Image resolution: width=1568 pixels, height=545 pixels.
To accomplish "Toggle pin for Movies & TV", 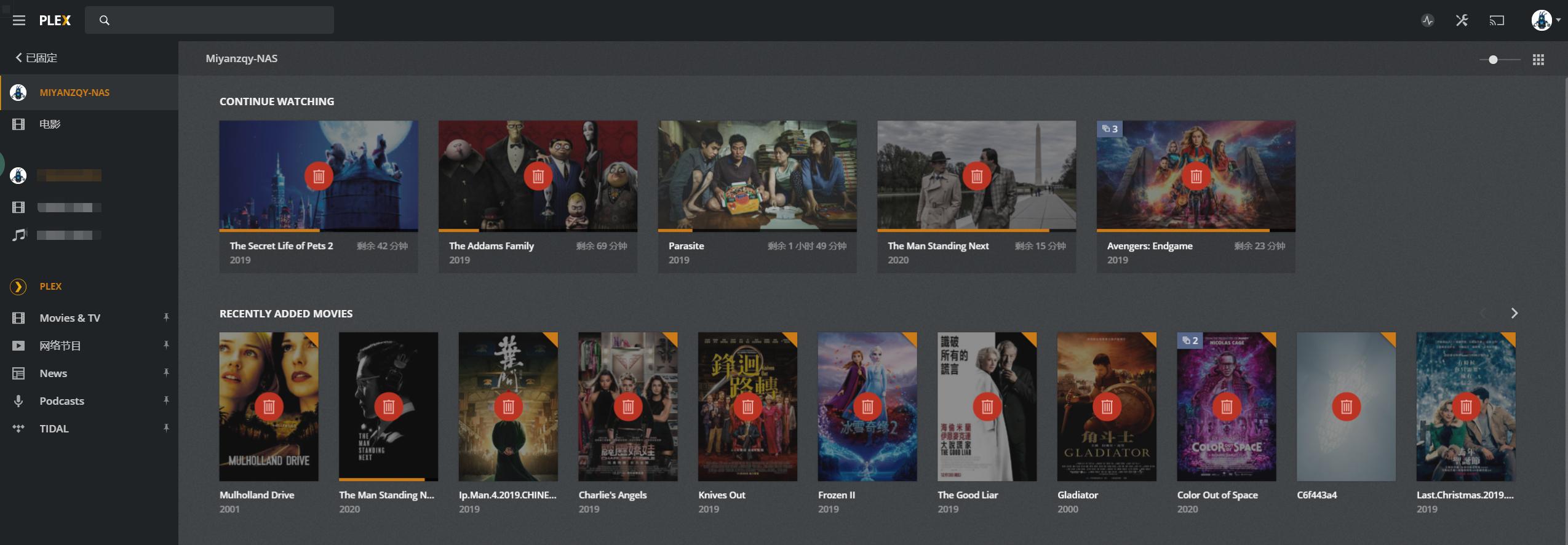I will [x=166, y=317].
